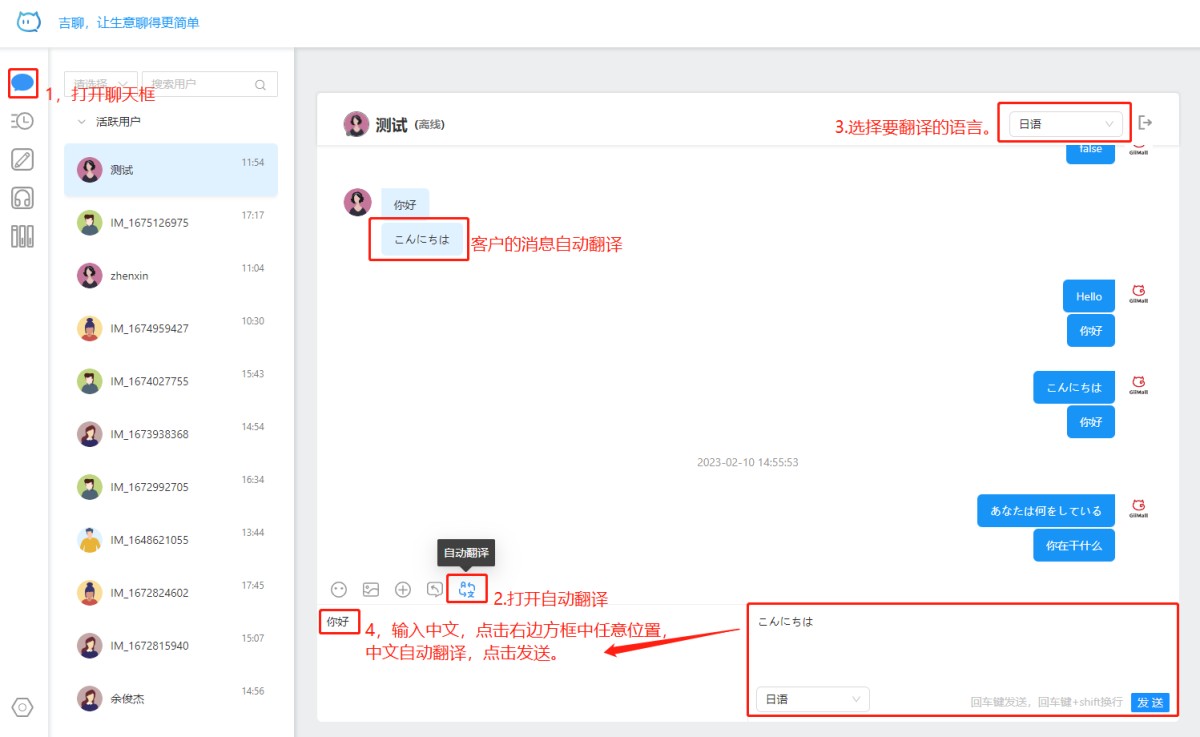Viewport: 1200px width, 737px height.
Task: Click the translated text box containing こんにちは
Action: click(x=960, y=645)
